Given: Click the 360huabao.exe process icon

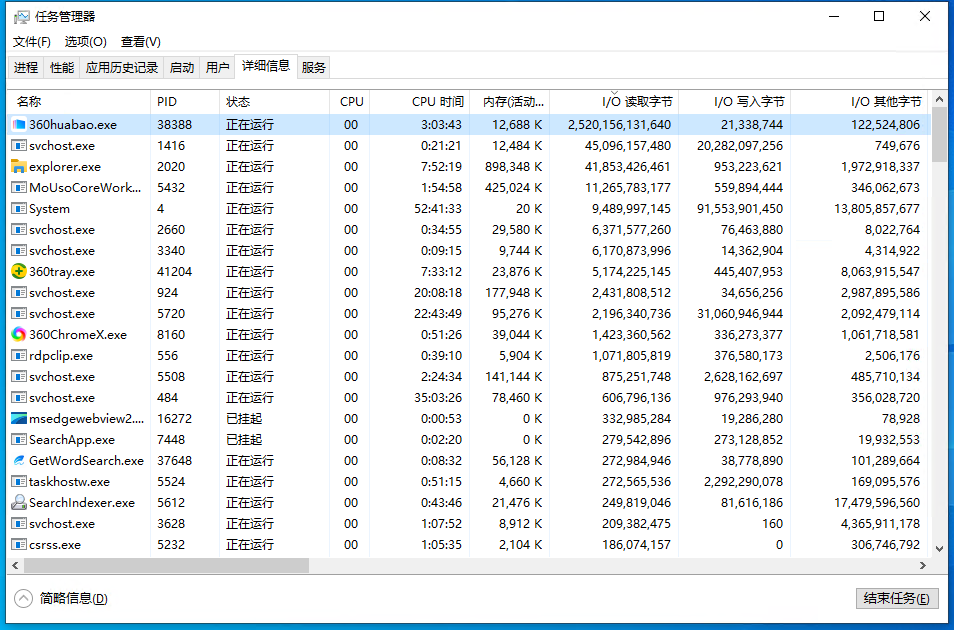Looking at the screenshot, I should (x=19, y=125).
